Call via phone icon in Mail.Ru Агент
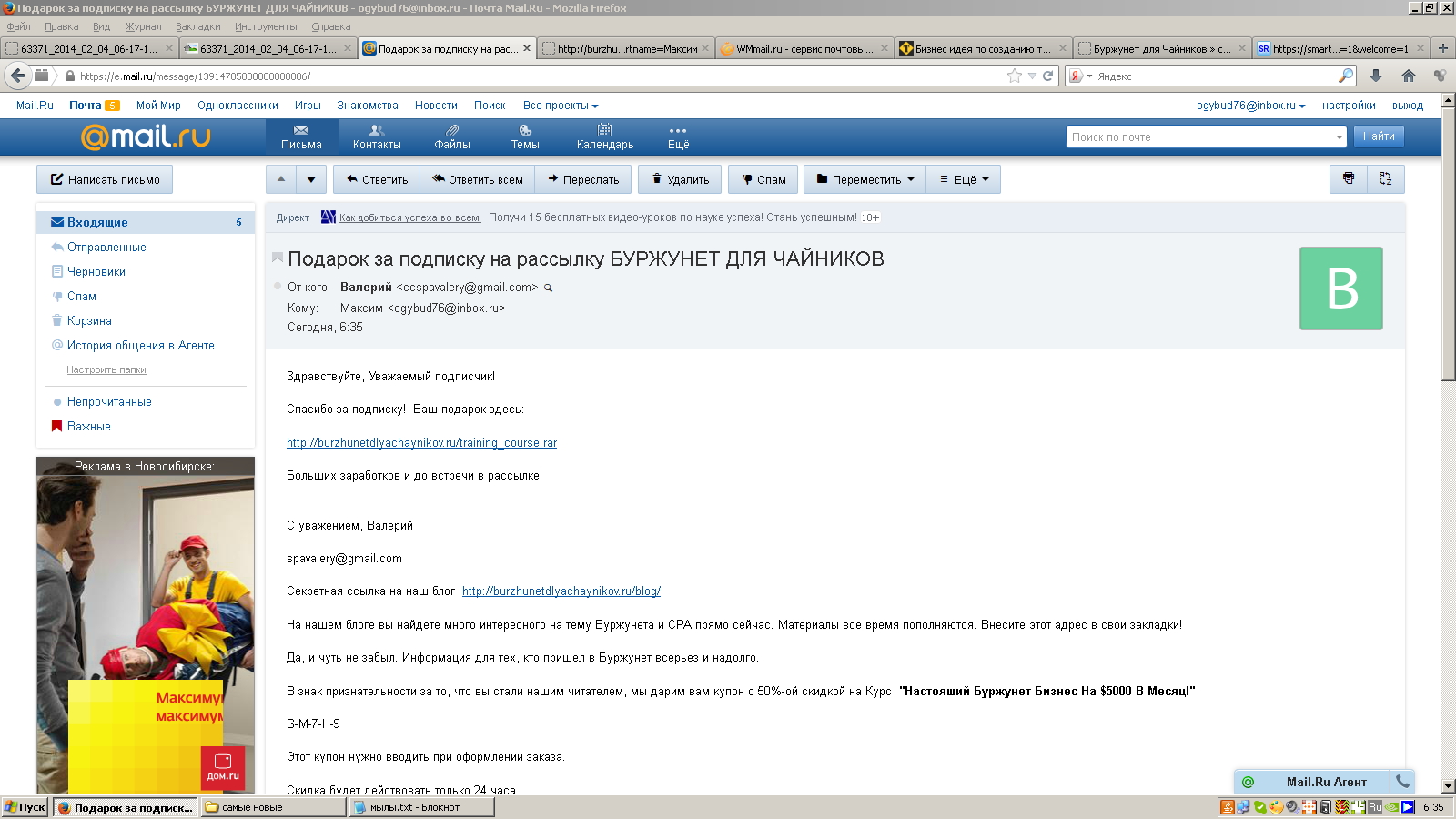 1402,781
